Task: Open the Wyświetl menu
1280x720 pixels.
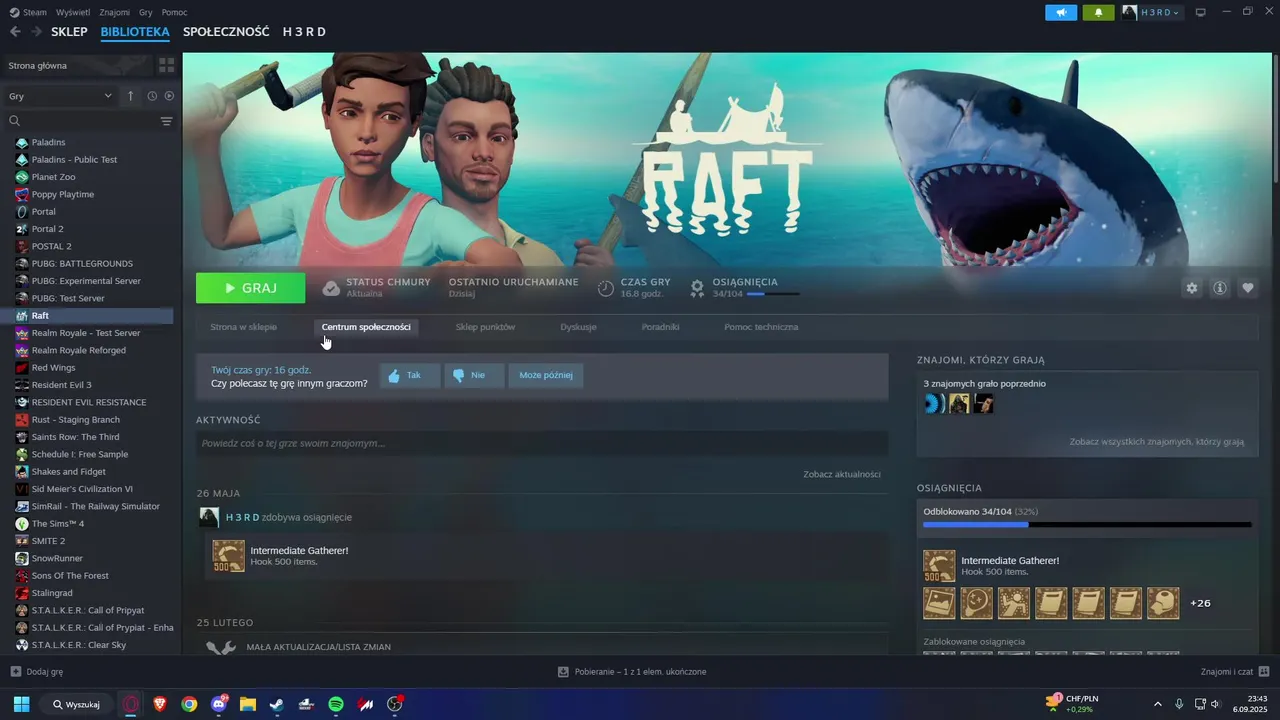Action: pyautogui.click(x=73, y=12)
